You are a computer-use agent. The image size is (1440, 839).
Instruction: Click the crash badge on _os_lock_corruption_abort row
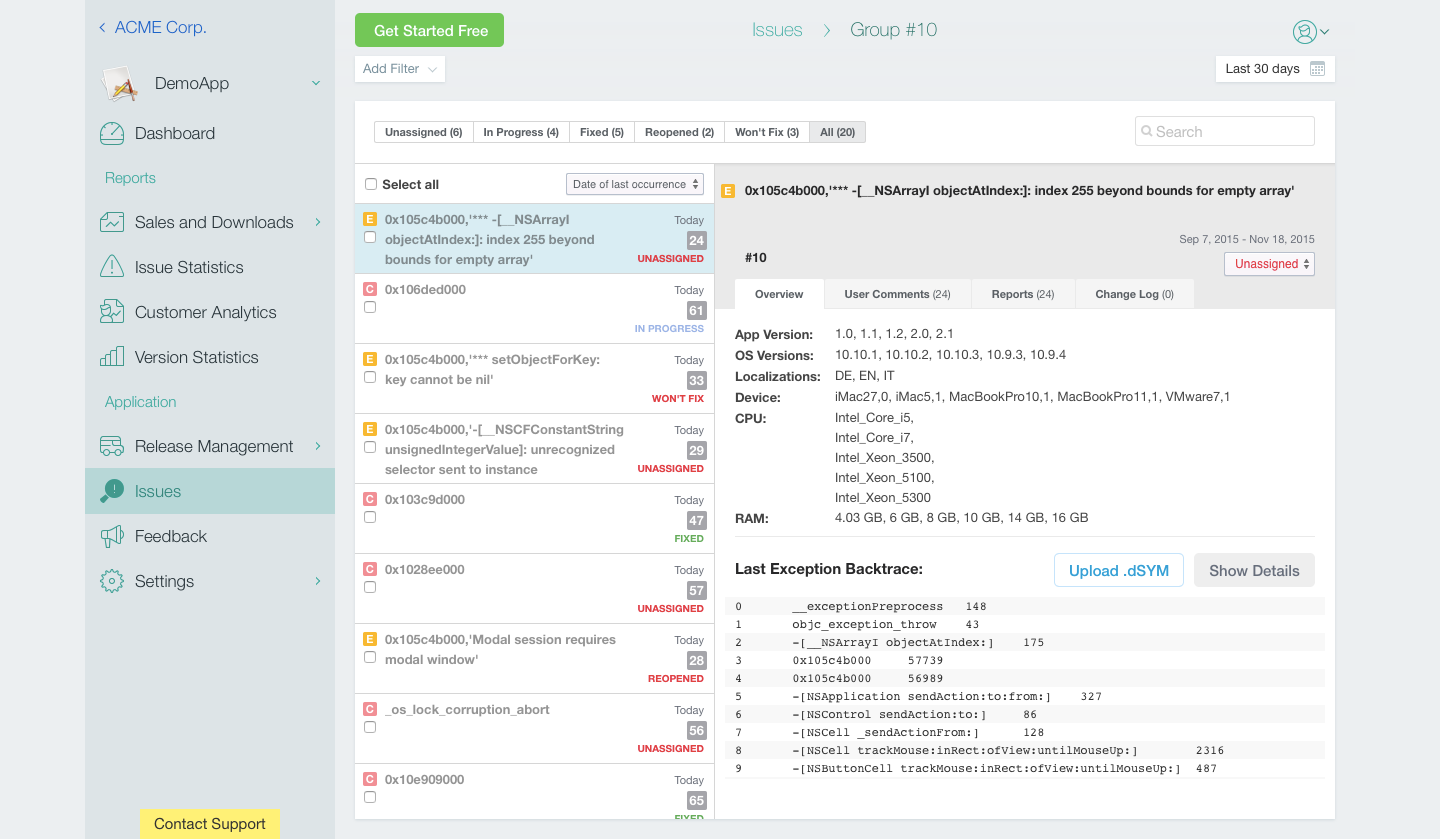(x=370, y=708)
